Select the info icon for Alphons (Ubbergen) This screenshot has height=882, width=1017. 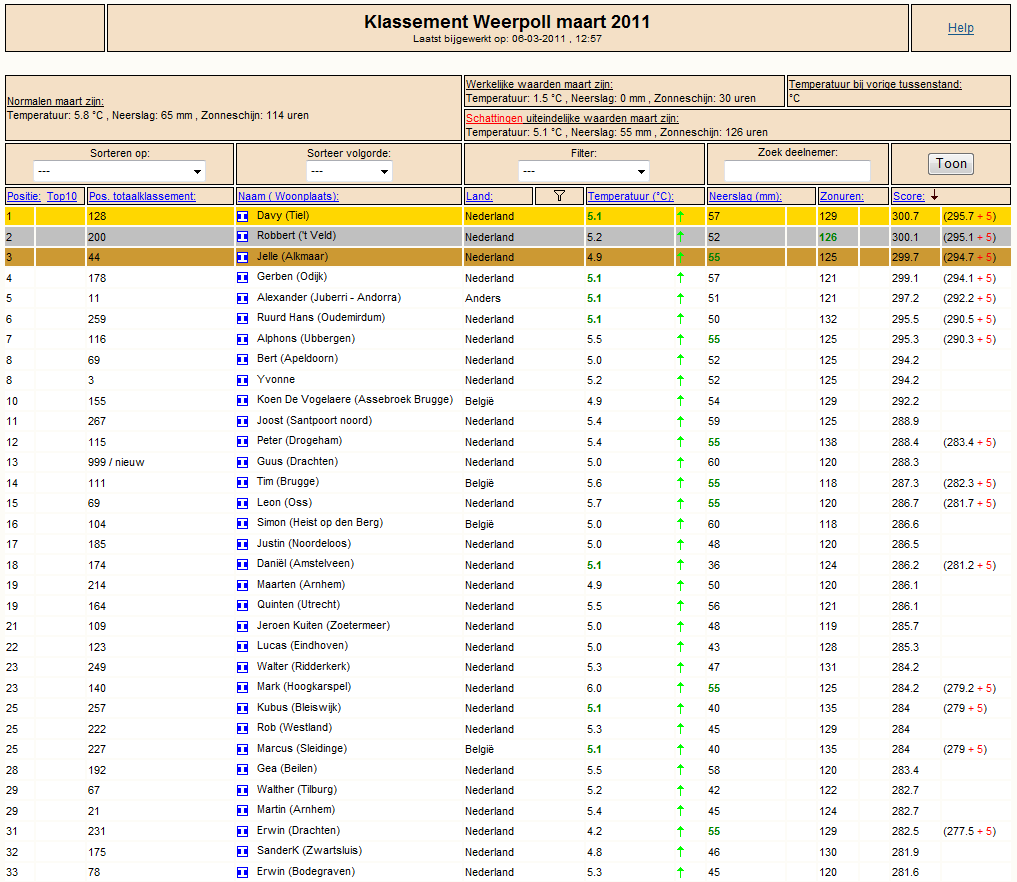click(x=243, y=339)
